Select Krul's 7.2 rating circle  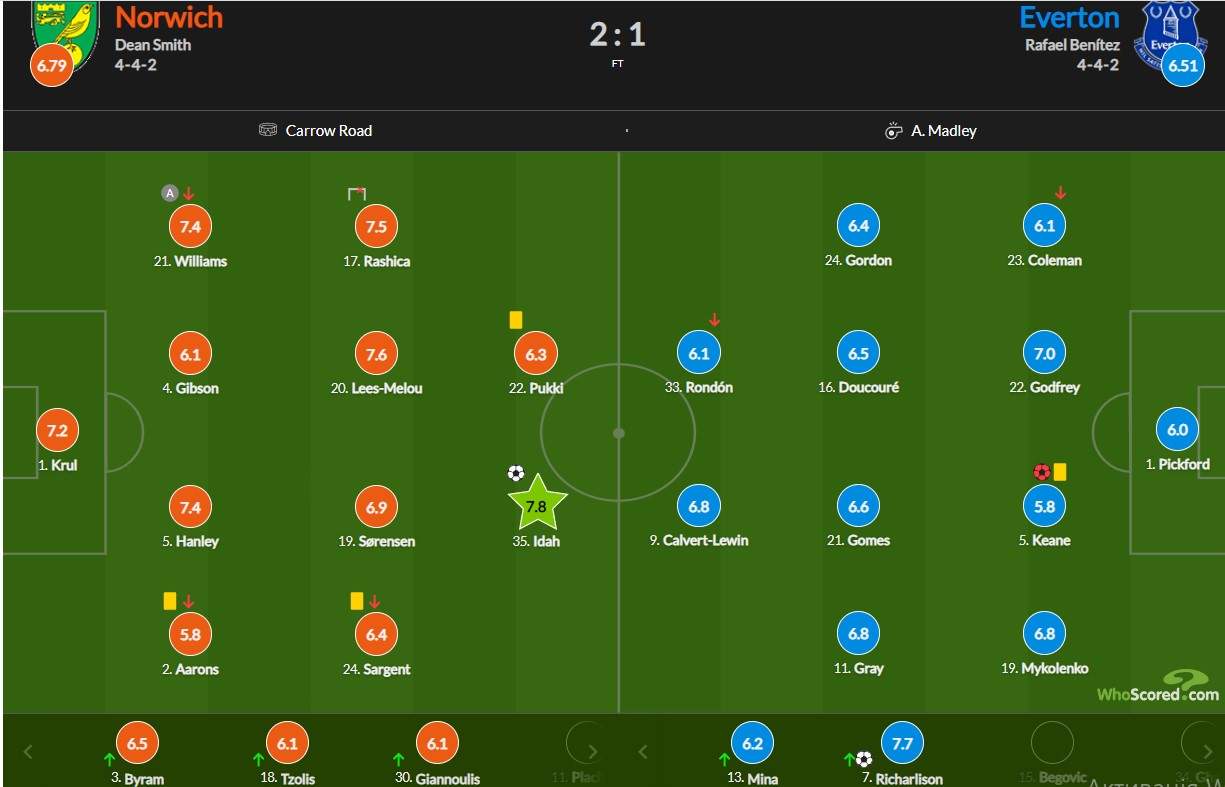click(x=57, y=431)
